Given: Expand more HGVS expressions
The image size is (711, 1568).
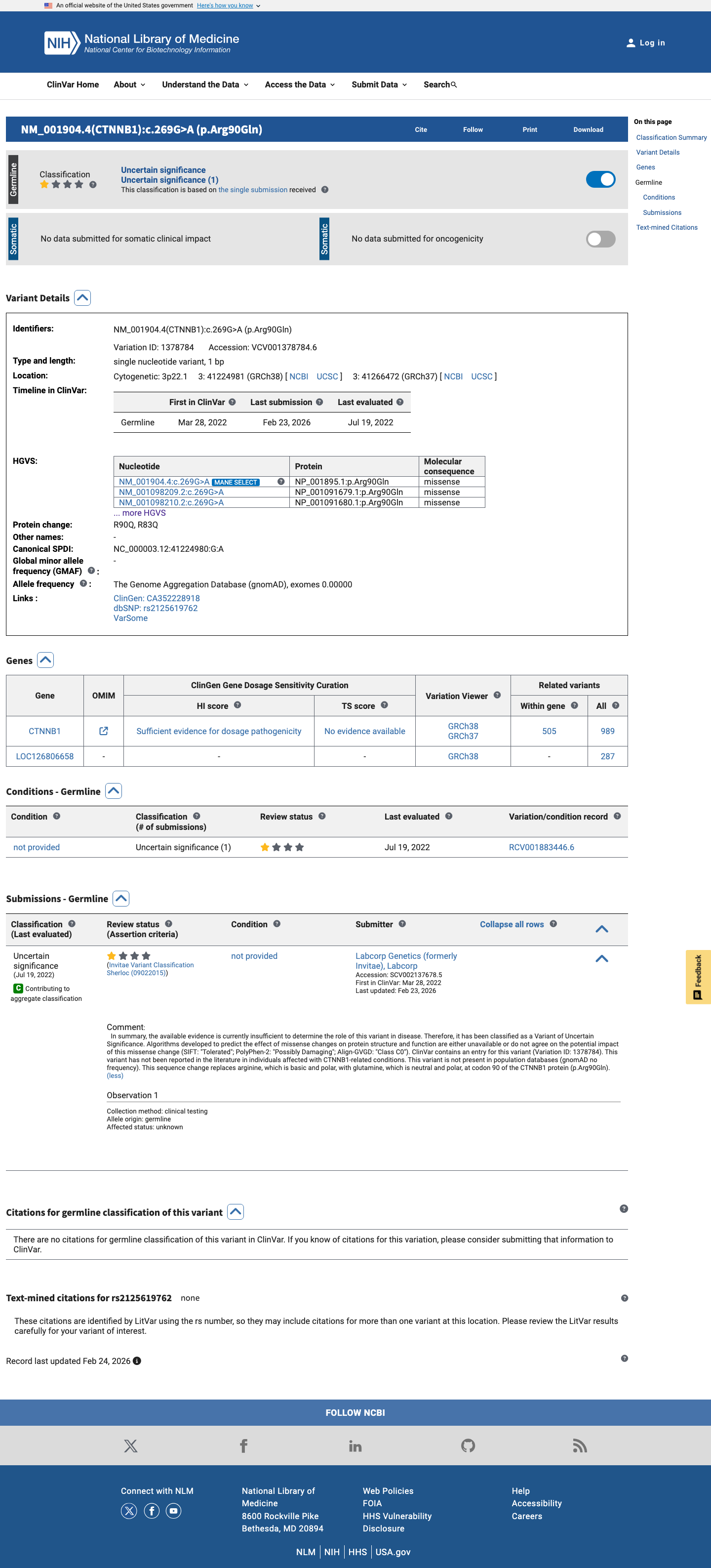Looking at the screenshot, I should pos(139,512).
